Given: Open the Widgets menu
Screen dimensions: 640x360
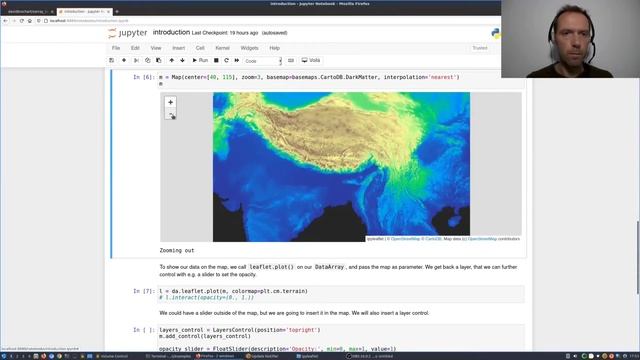Looking at the screenshot, I should (x=249, y=48).
